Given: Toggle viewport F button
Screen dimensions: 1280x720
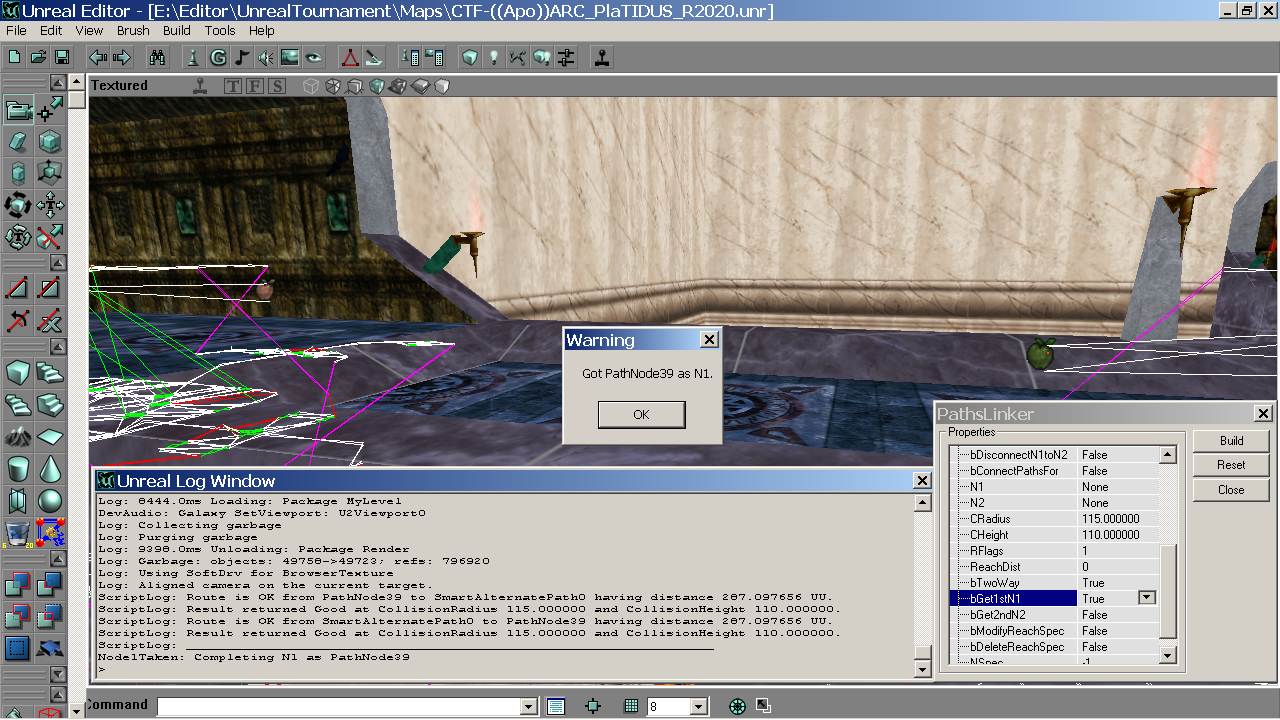Looking at the screenshot, I should click(x=255, y=86).
